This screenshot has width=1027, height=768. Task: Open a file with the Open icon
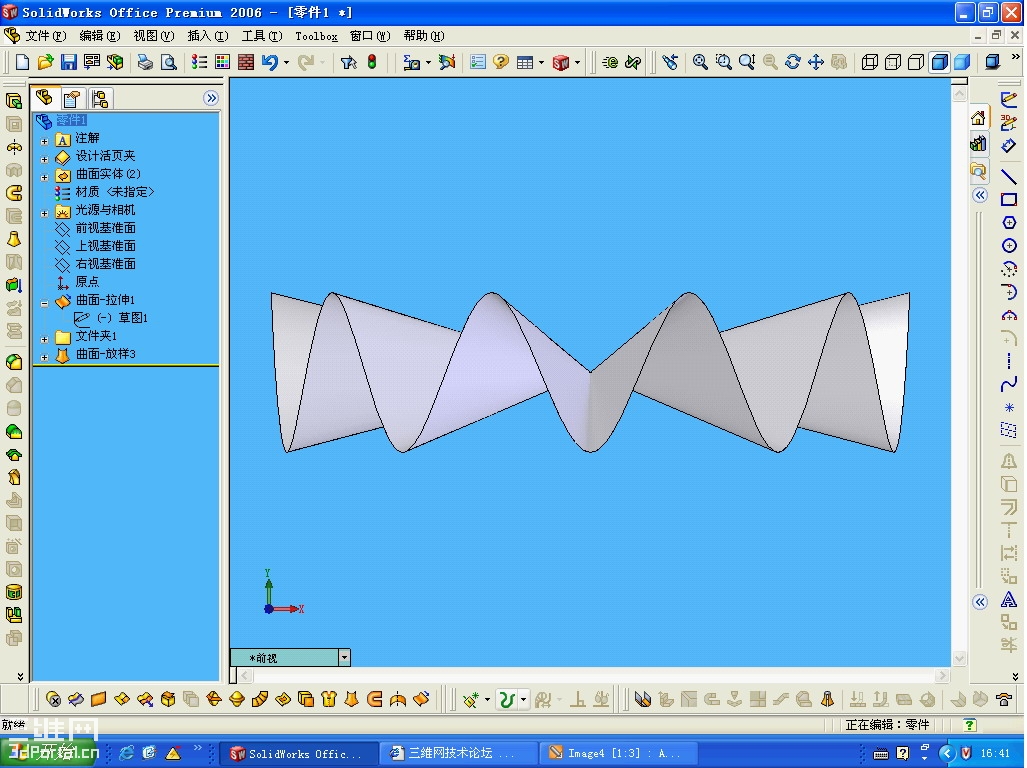45,62
